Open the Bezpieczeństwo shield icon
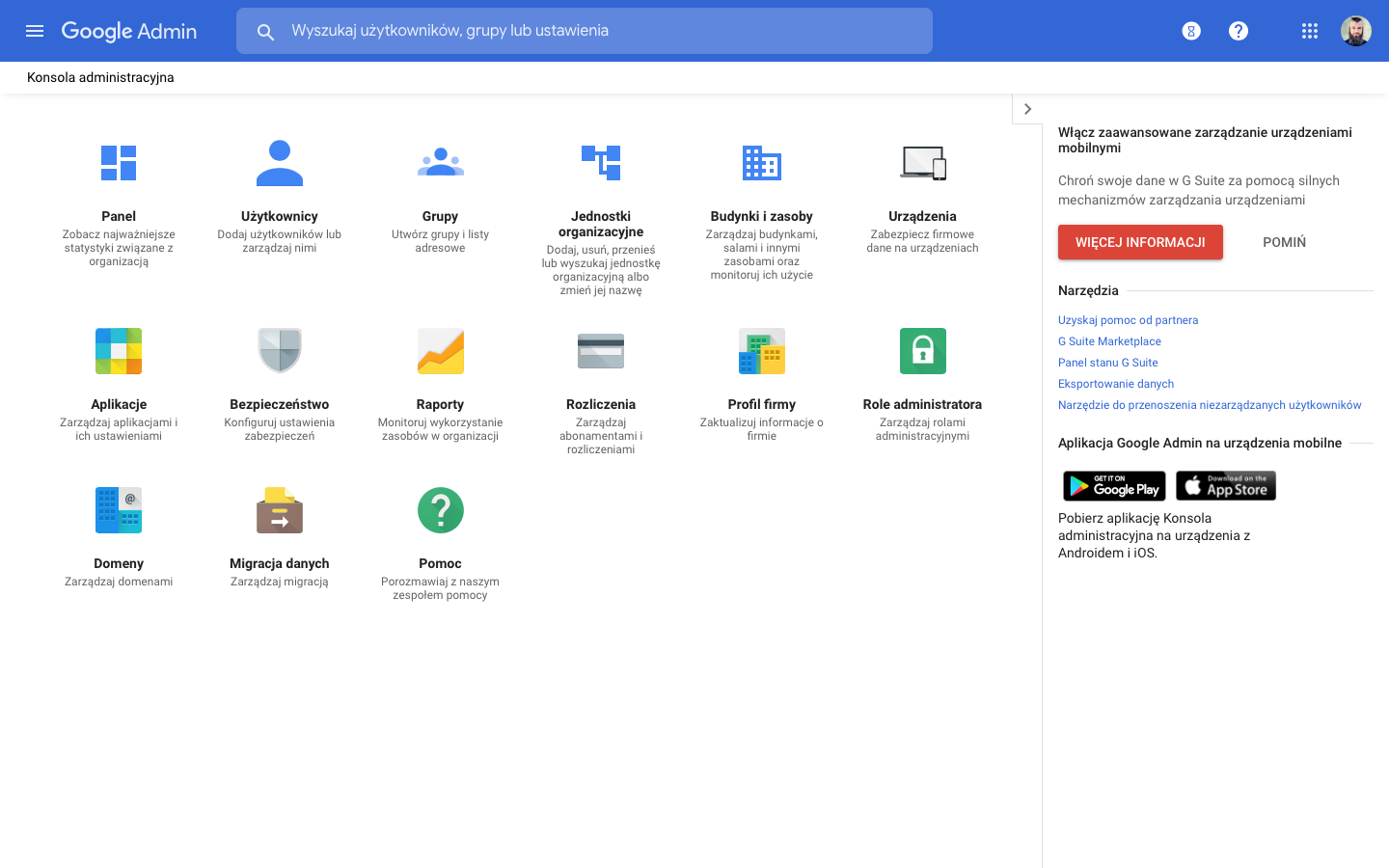 pyautogui.click(x=280, y=351)
